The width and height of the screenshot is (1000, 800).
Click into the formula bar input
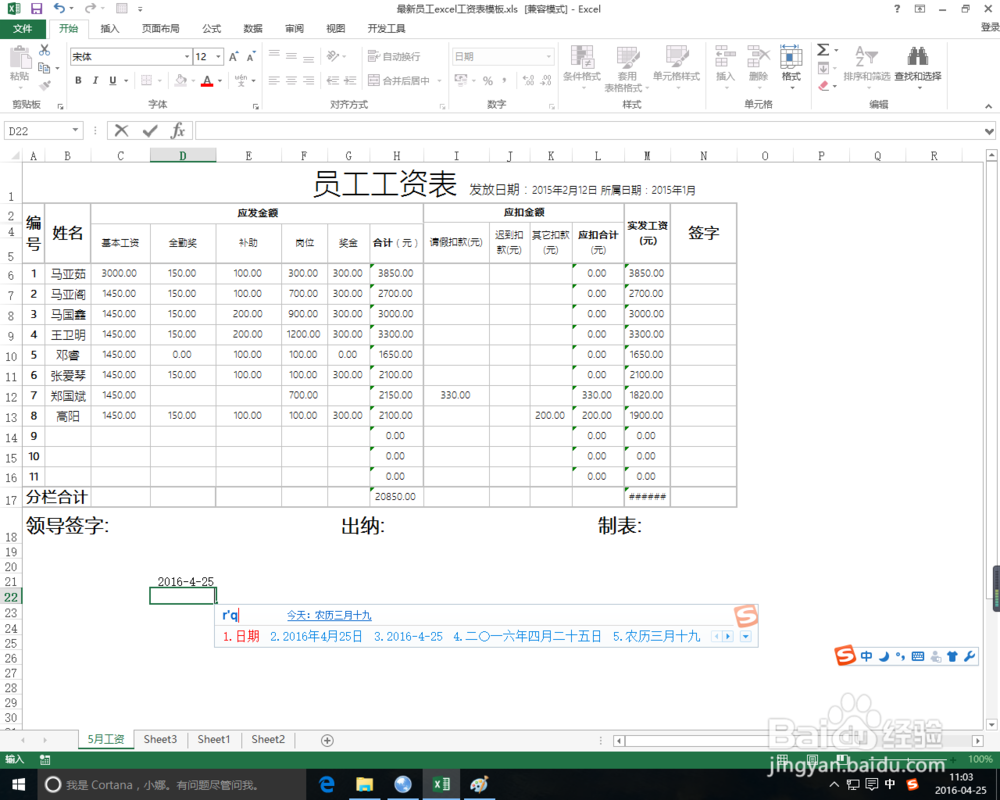(x=590, y=131)
